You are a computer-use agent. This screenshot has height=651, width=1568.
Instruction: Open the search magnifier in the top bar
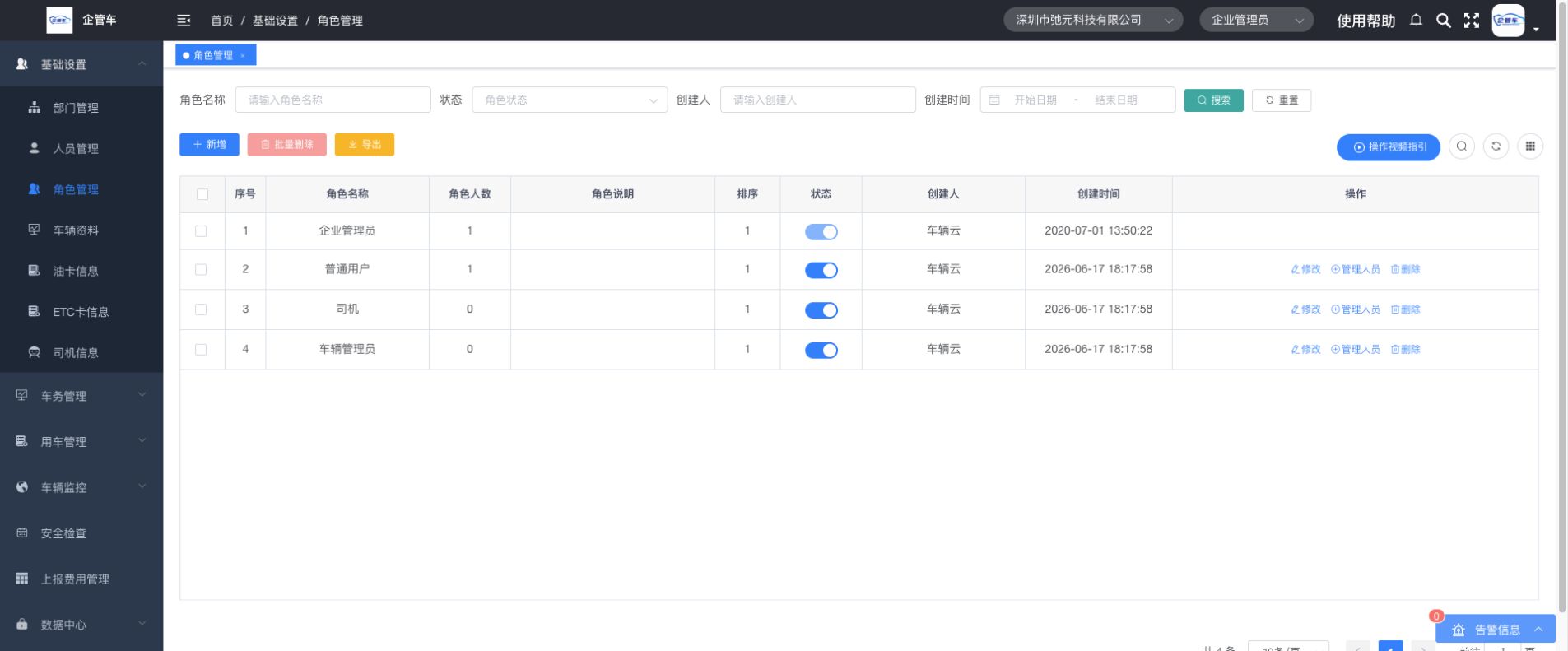pyautogui.click(x=1444, y=21)
